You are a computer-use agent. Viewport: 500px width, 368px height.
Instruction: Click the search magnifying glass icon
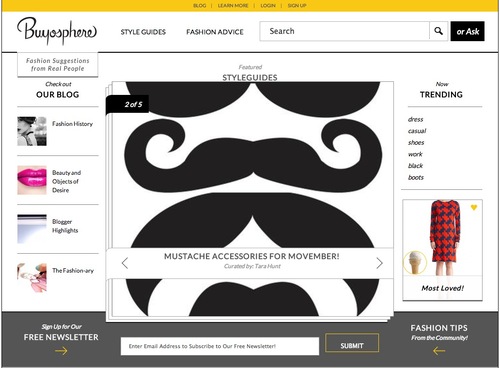pyautogui.click(x=439, y=31)
